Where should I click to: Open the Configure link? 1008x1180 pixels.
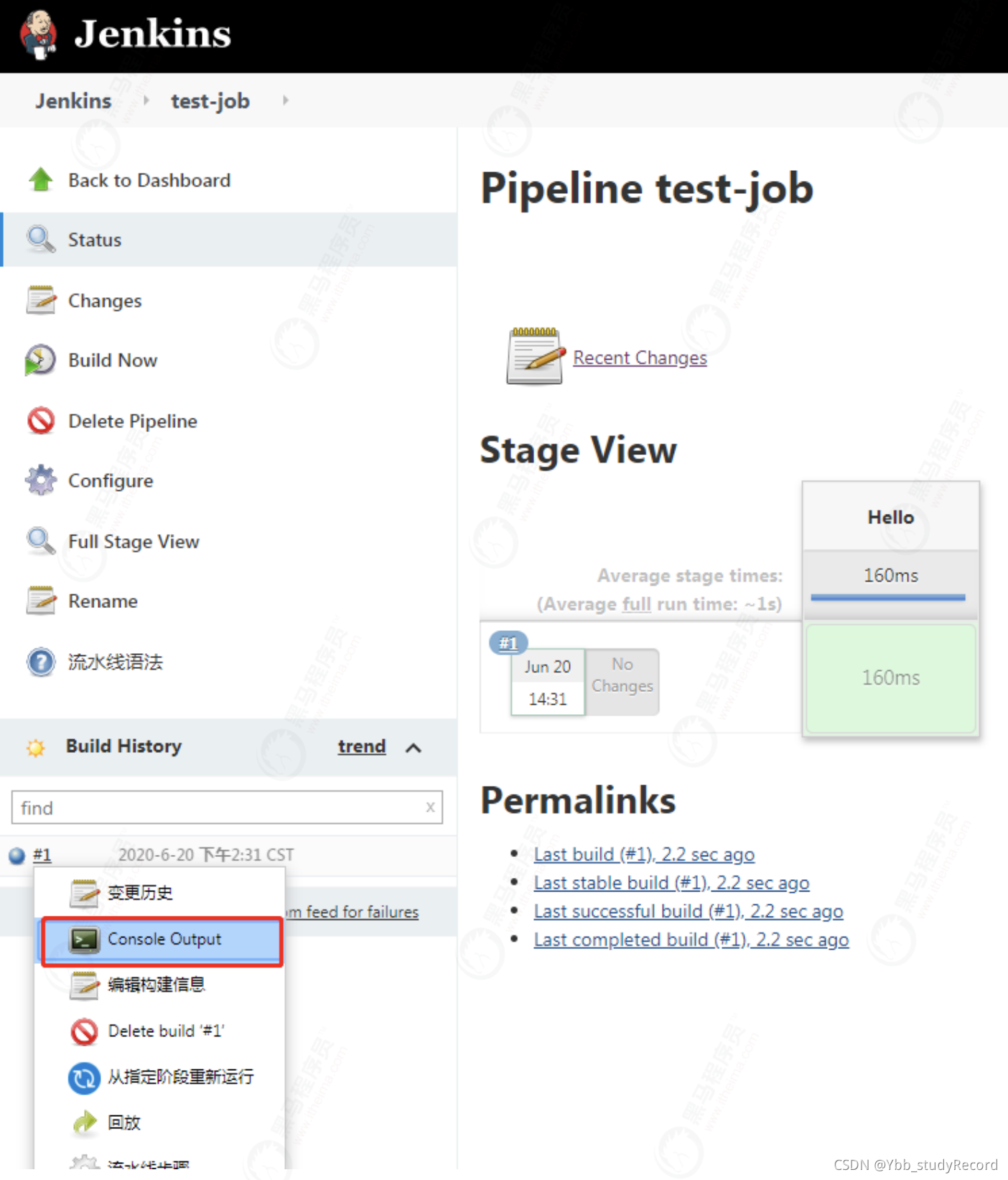tap(111, 481)
